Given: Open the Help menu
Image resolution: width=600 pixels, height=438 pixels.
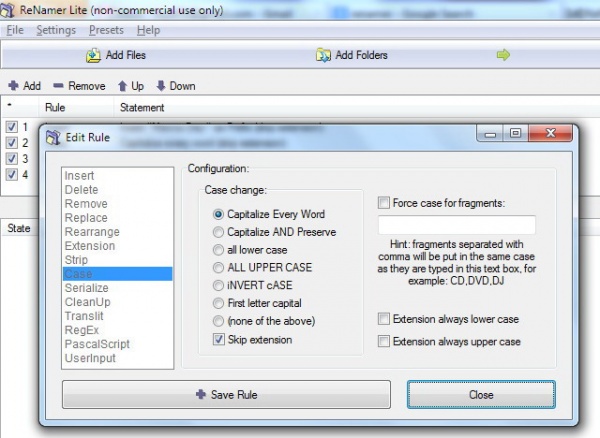Looking at the screenshot, I should (x=148, y=30).
